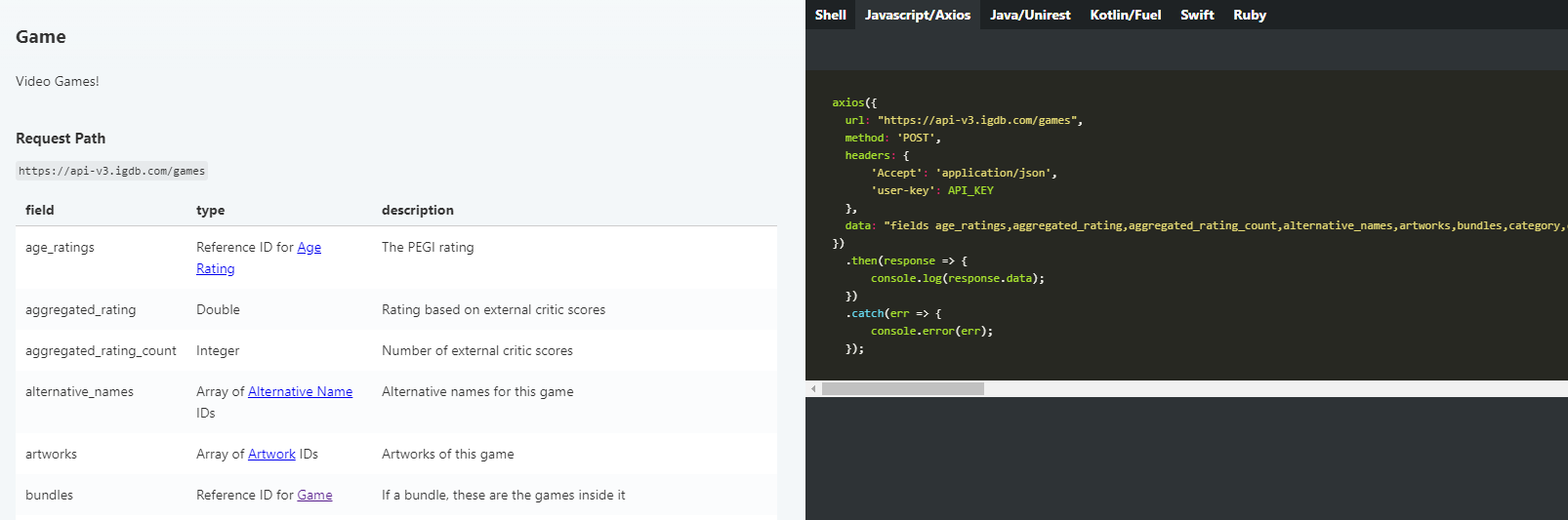Click the axios url string in code
This screenshot has height=520, width=1568.
[979, 120]
